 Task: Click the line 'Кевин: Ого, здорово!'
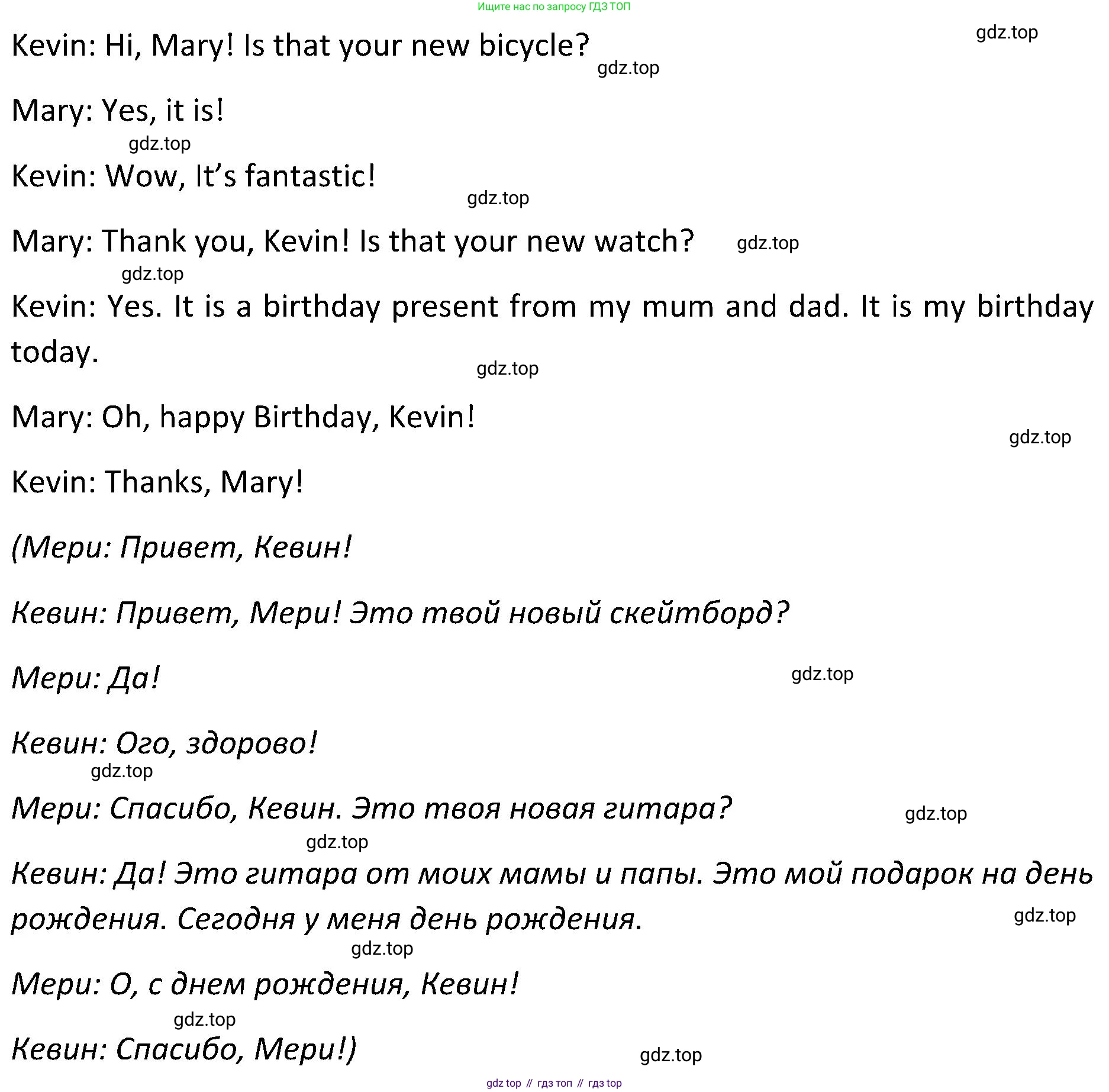click(x=165, y=743)
